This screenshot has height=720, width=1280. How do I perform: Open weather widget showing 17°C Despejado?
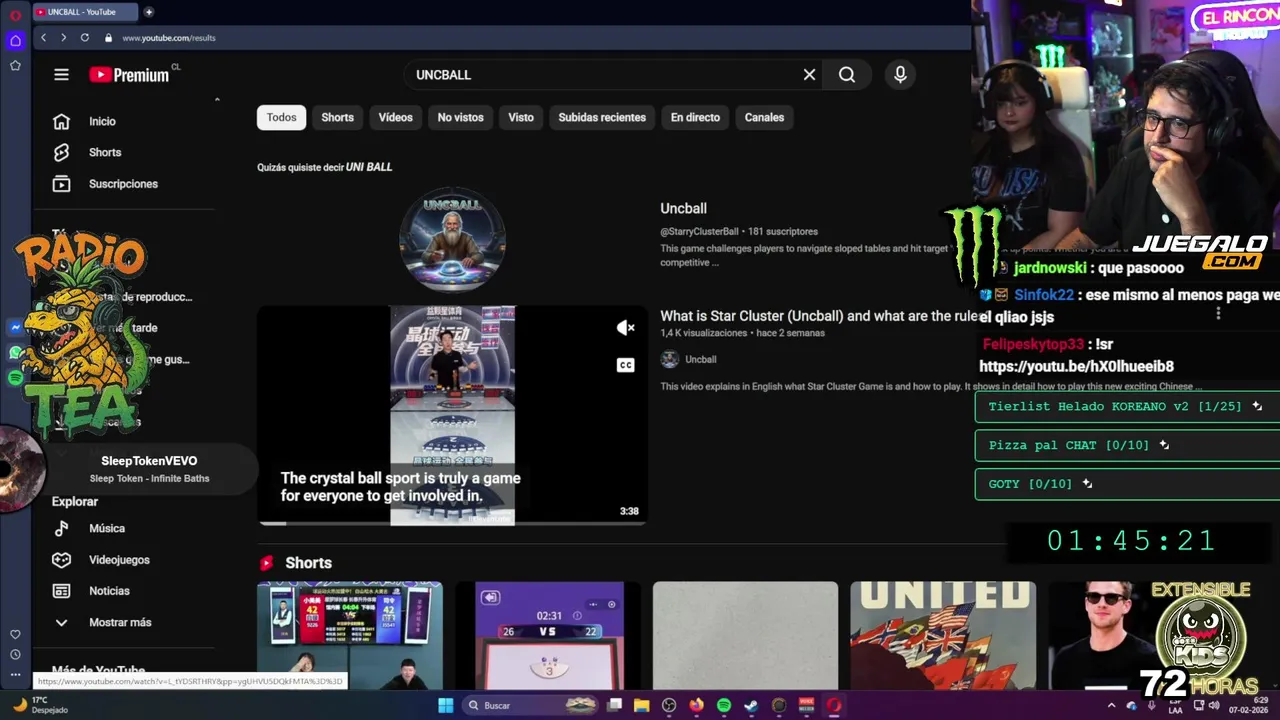click(38, 705)
